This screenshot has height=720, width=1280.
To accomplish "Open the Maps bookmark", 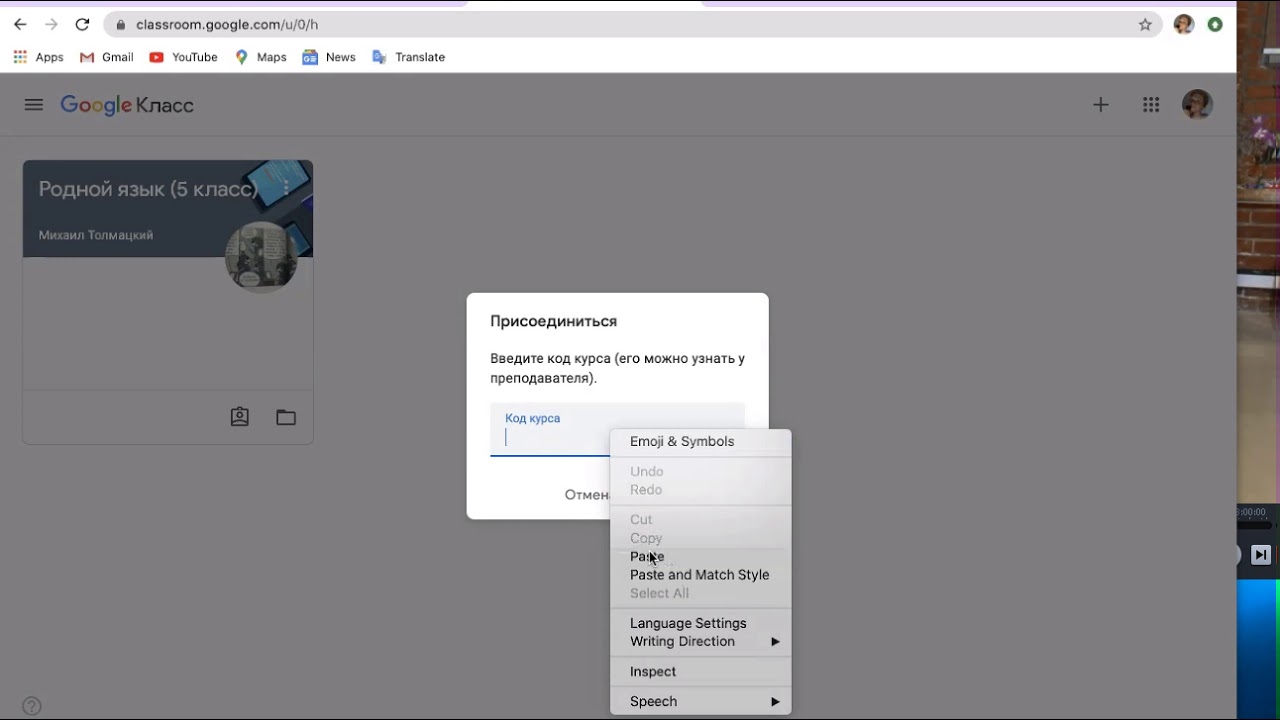I will coord(261,57).
